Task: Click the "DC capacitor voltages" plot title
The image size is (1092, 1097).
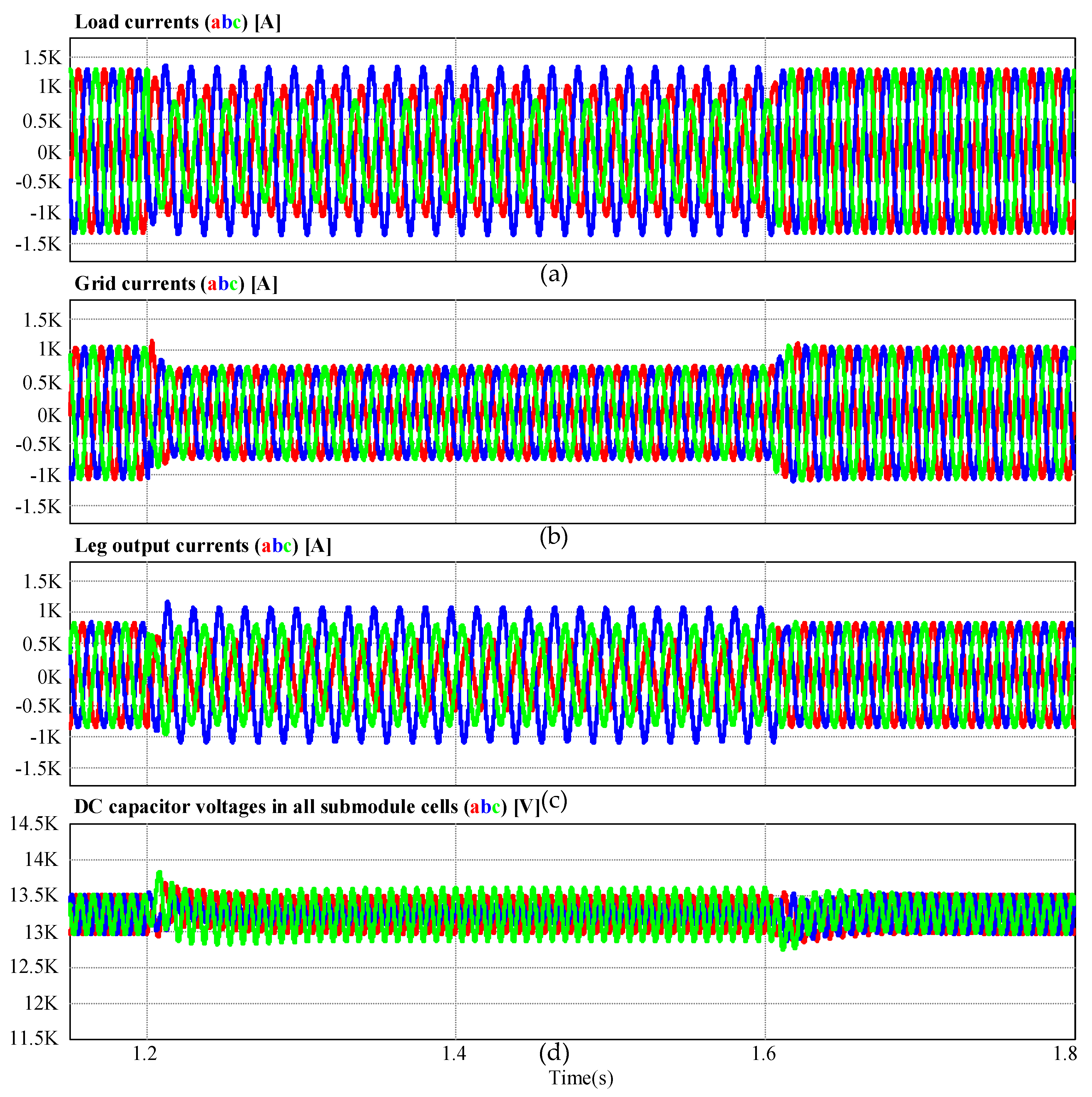Action: coord(307,807)
